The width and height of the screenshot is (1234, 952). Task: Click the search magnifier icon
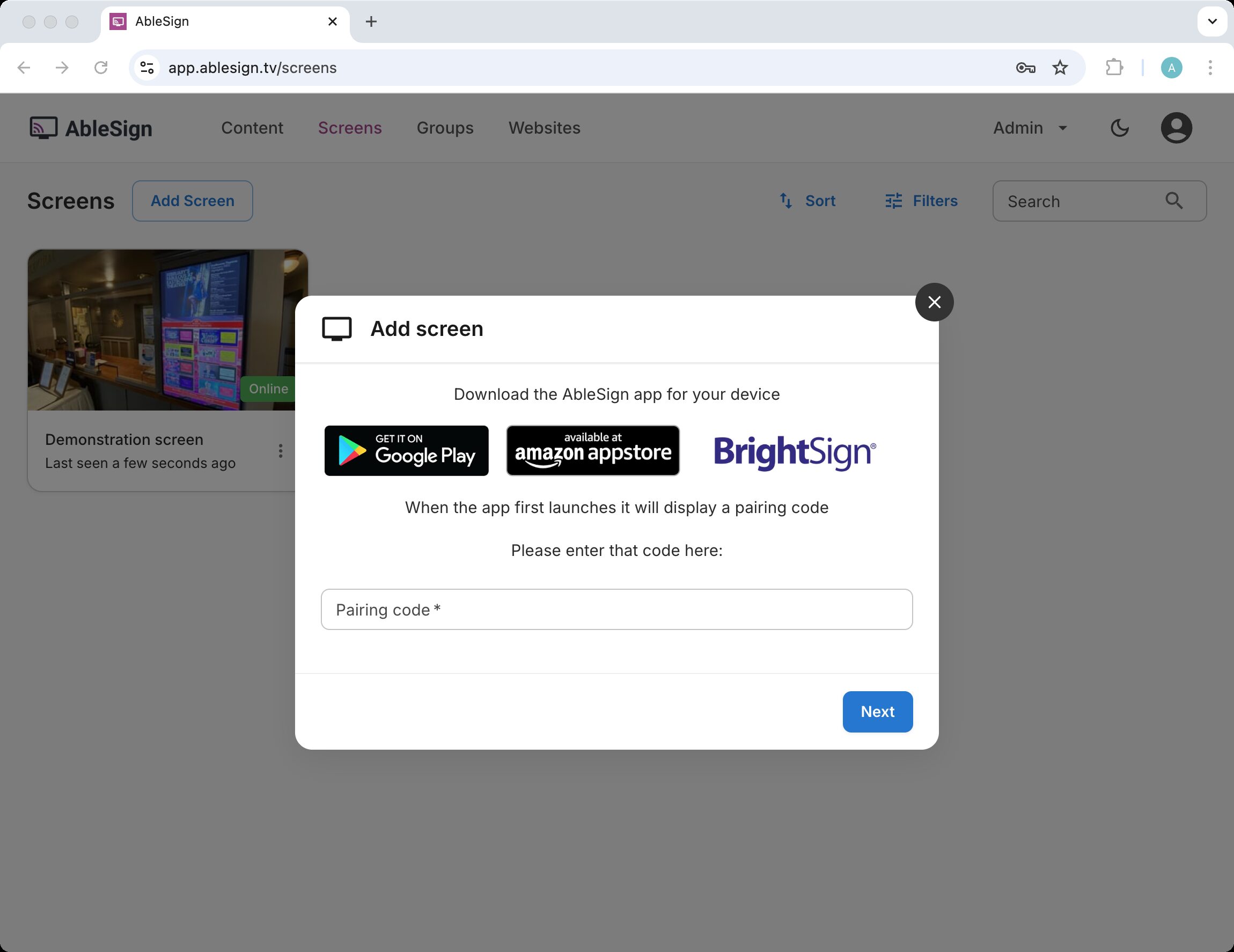tap(1173, 201)
